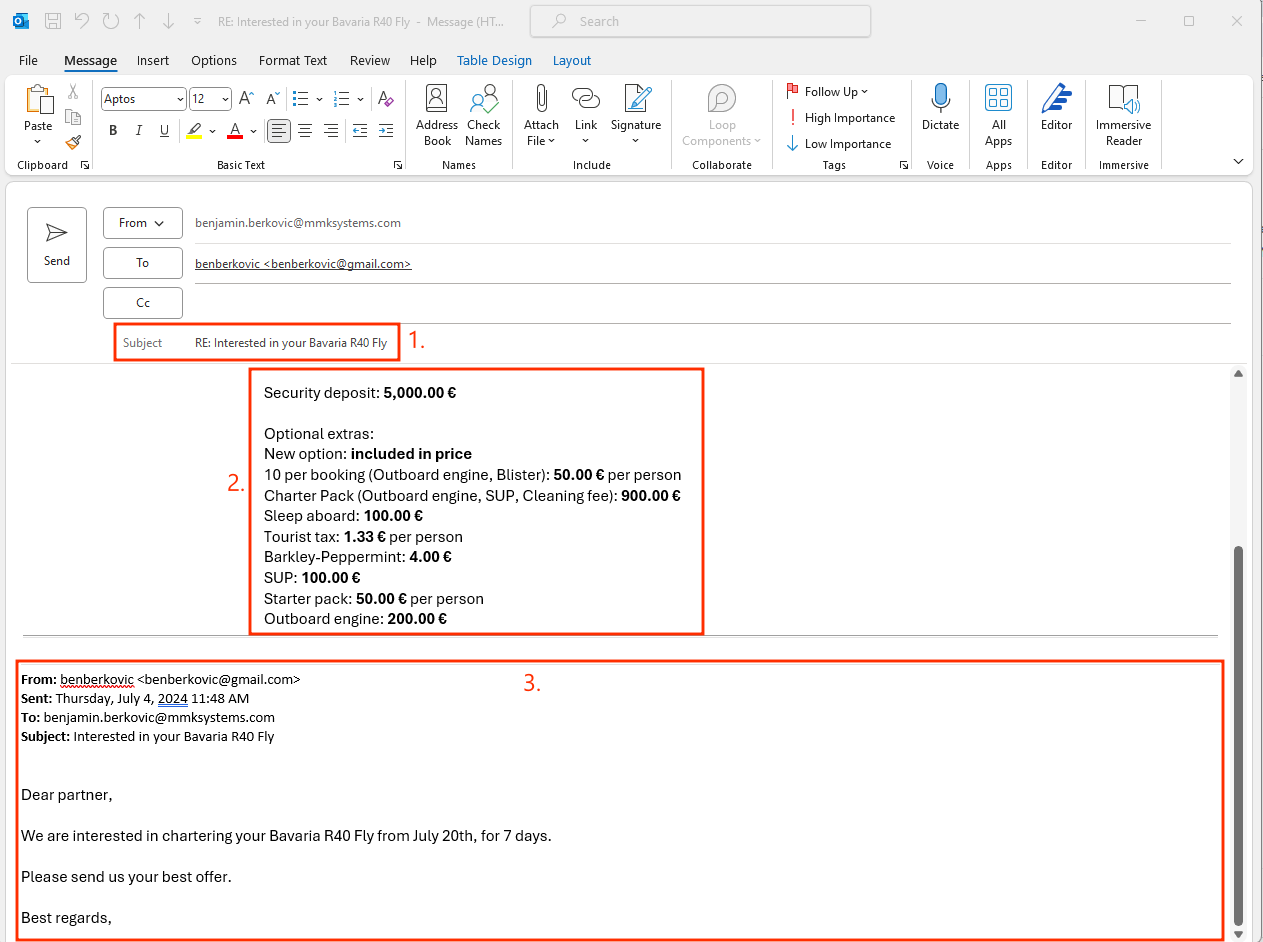Image resolution: width=1263 pixels, height=942 pixels.
Task: Launch the Editor proofing tool
Action: click(x=1056, y=108)
